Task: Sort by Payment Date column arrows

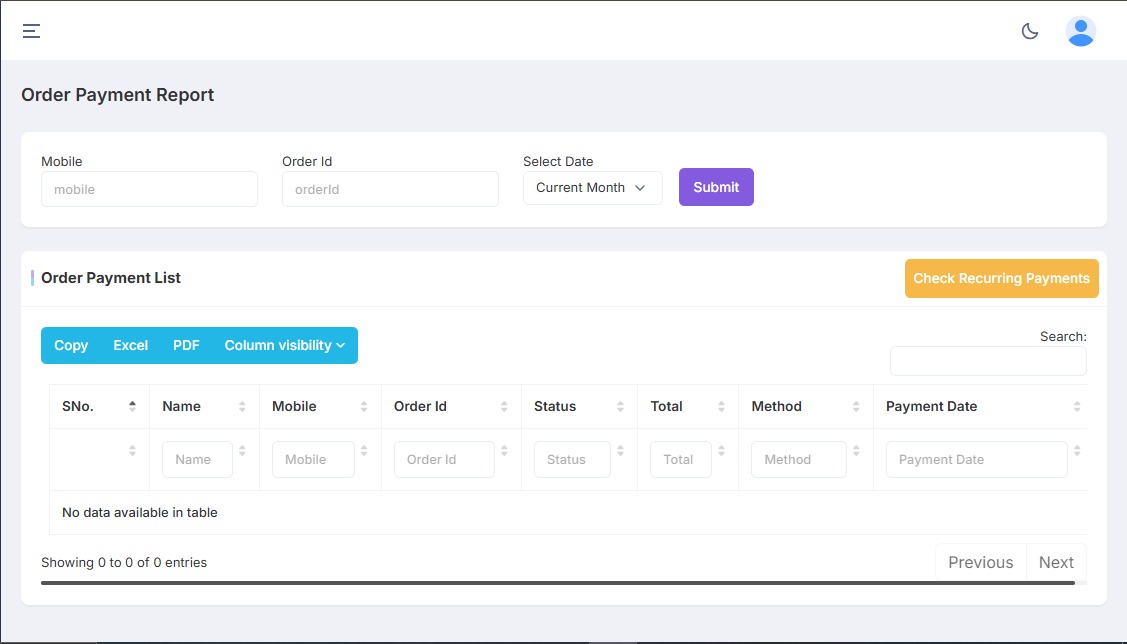Action: point(1076,406)
